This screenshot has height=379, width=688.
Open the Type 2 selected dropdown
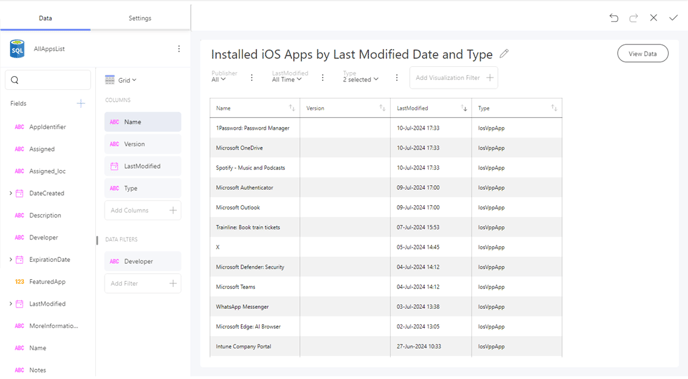click(360, 79)
